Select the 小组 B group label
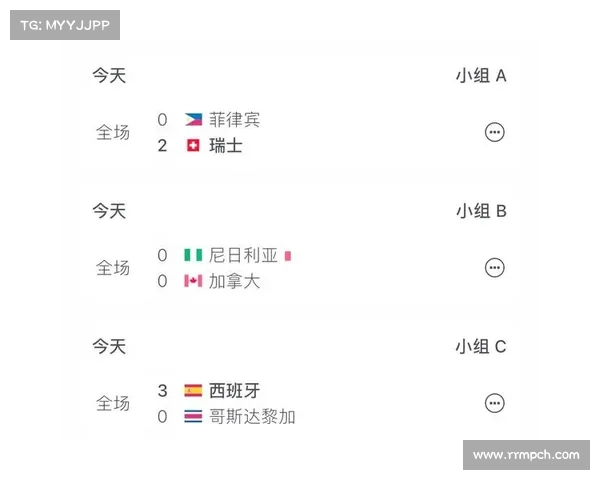Viewport: 600px width, 480px height. click(481, 211)
